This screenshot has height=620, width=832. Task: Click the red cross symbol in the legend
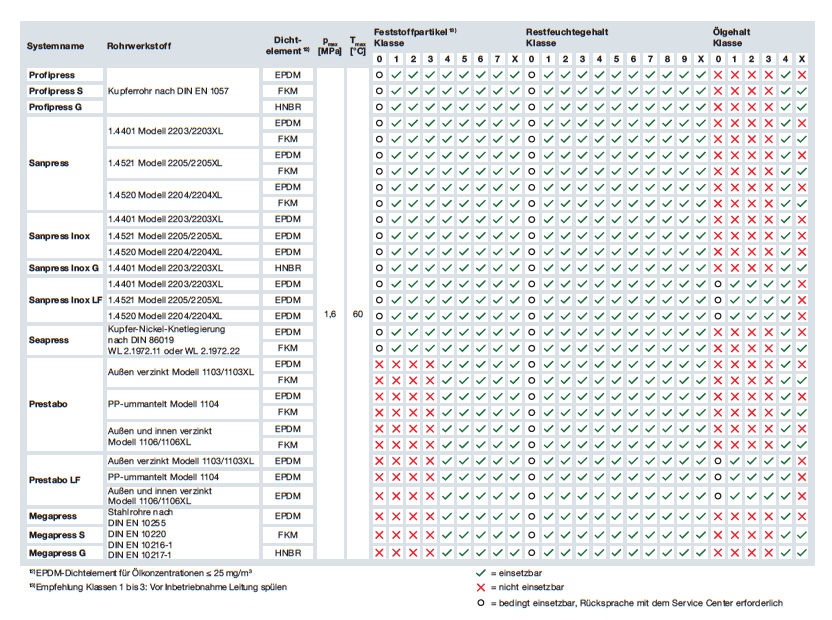481,588
